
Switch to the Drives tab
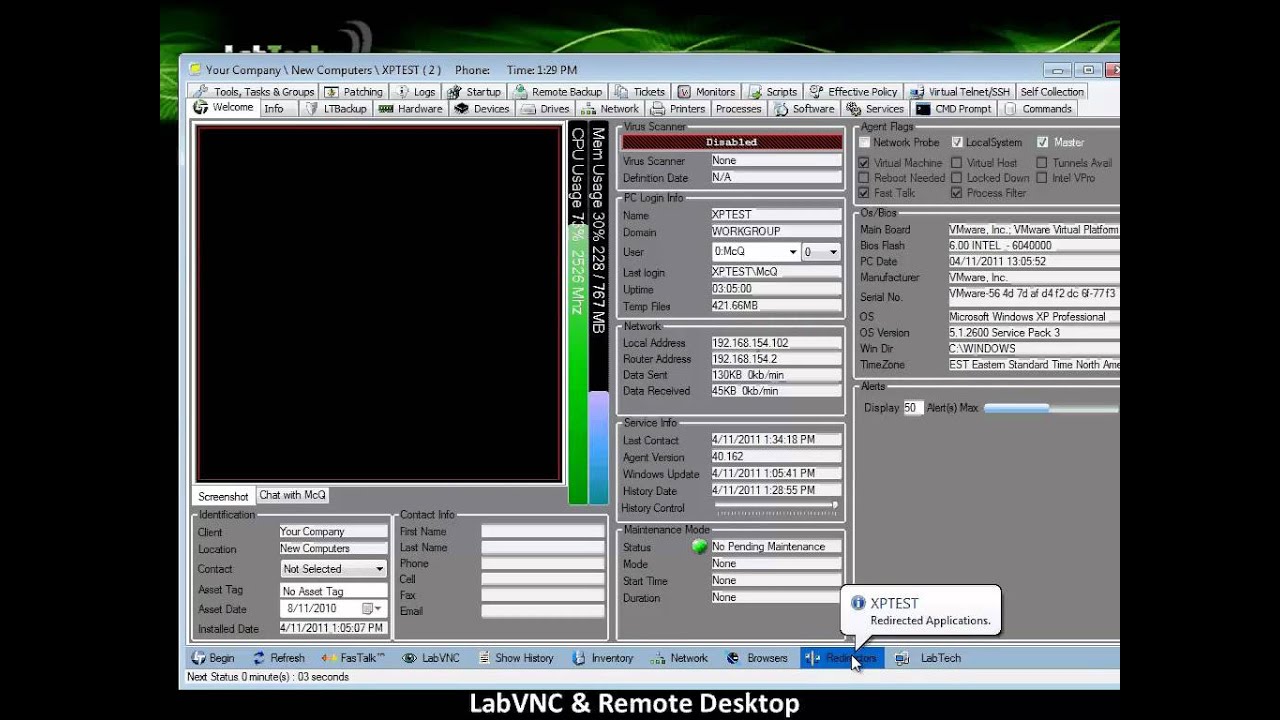(x=545, y=108)
